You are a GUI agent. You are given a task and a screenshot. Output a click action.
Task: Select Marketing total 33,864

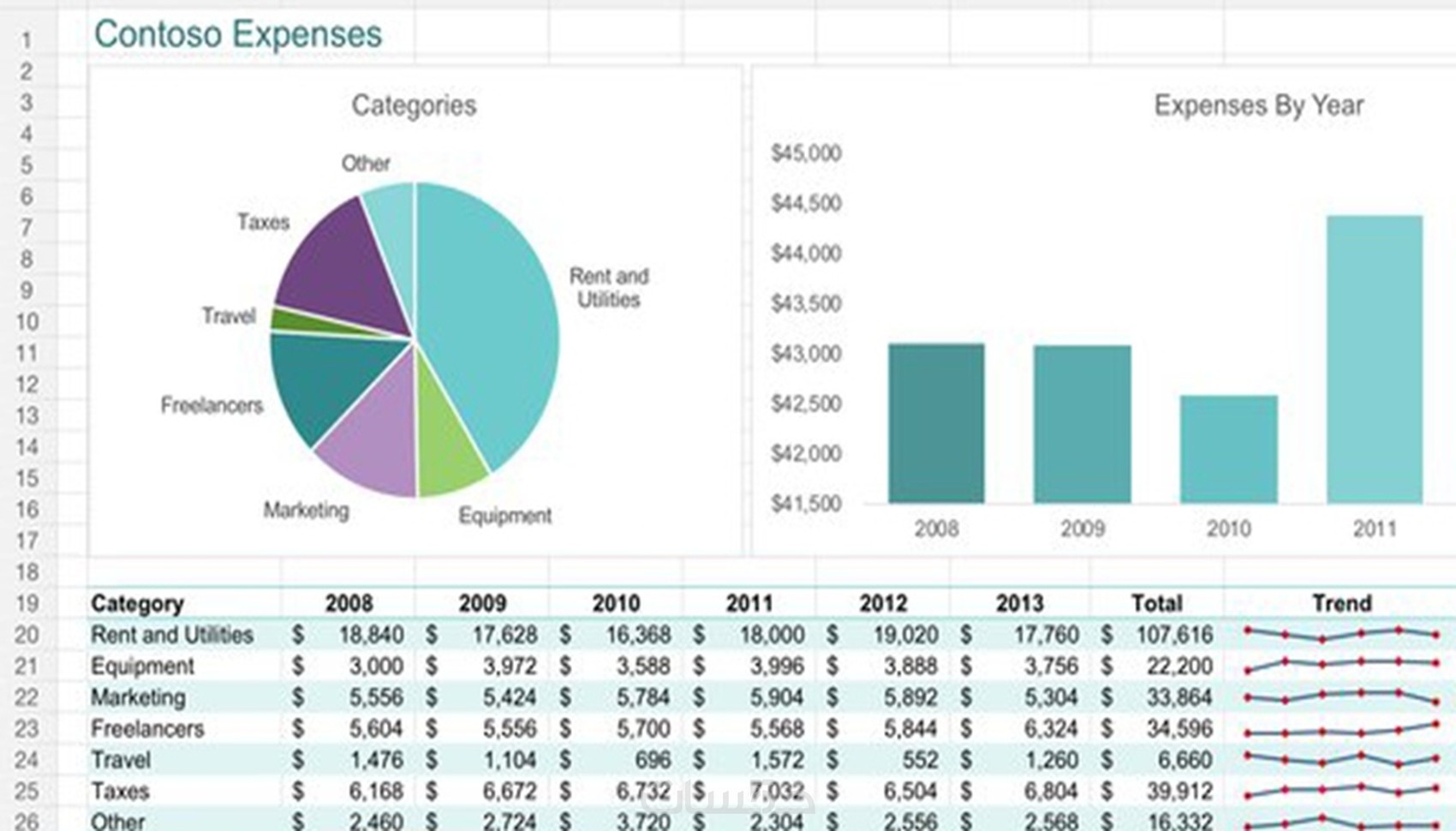tap(1156, 697)
